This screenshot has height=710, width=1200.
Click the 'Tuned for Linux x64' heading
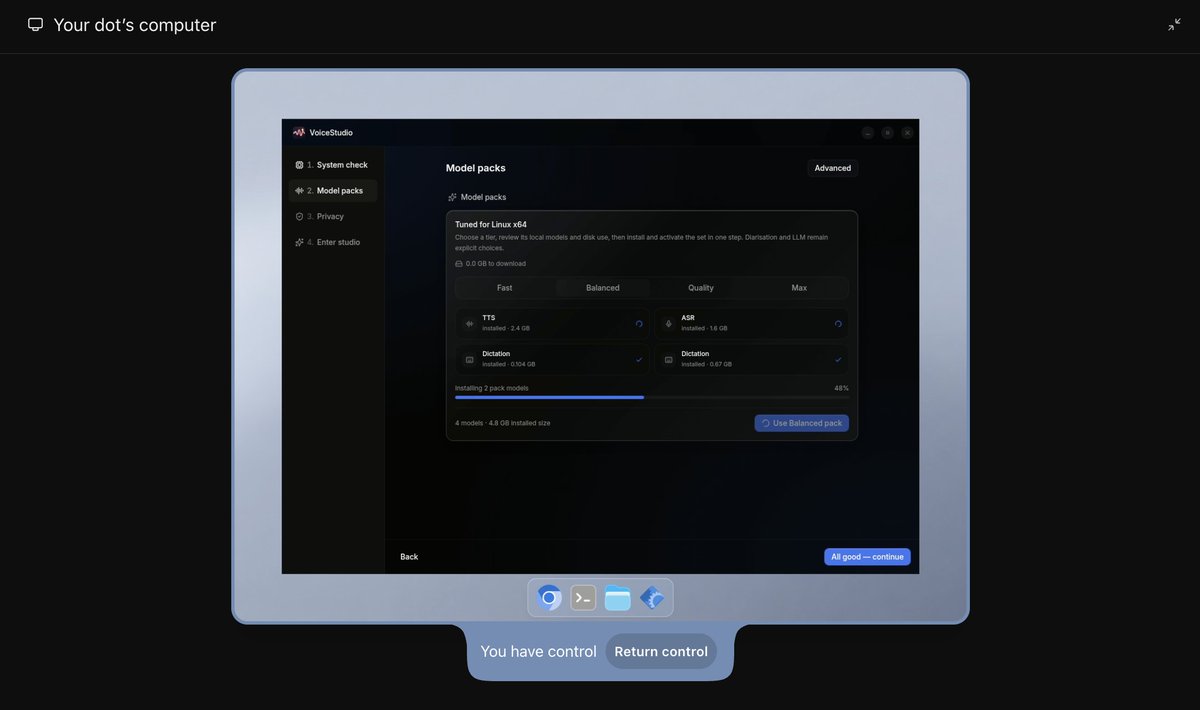491,224
